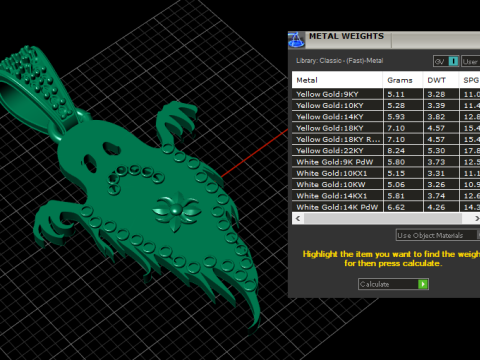Click the left arrow of the horizontal scrollbar
Screen dimensions: 480x360
click(x=298, y=219)
